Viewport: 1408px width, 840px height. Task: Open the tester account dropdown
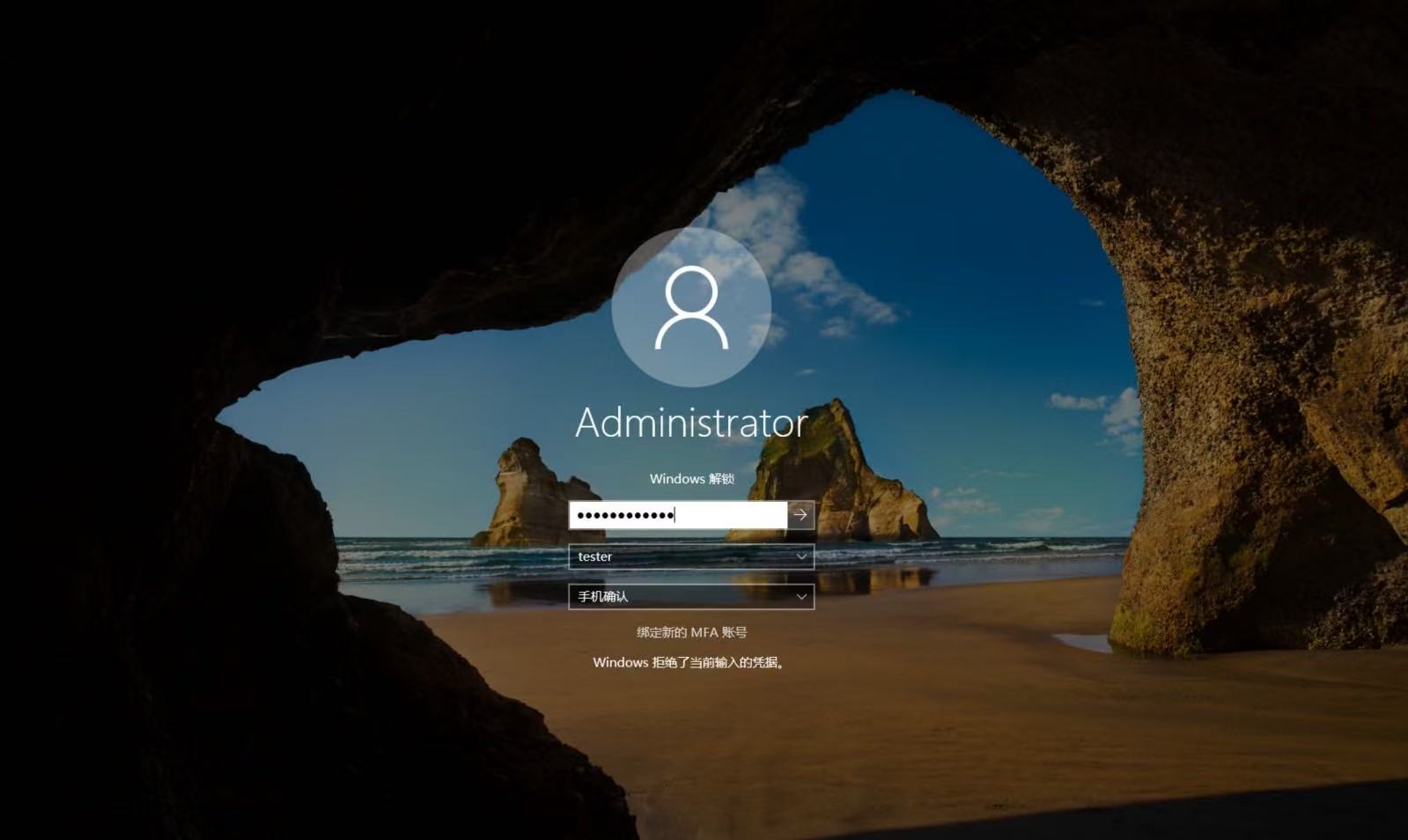click(x=690, y=556)
